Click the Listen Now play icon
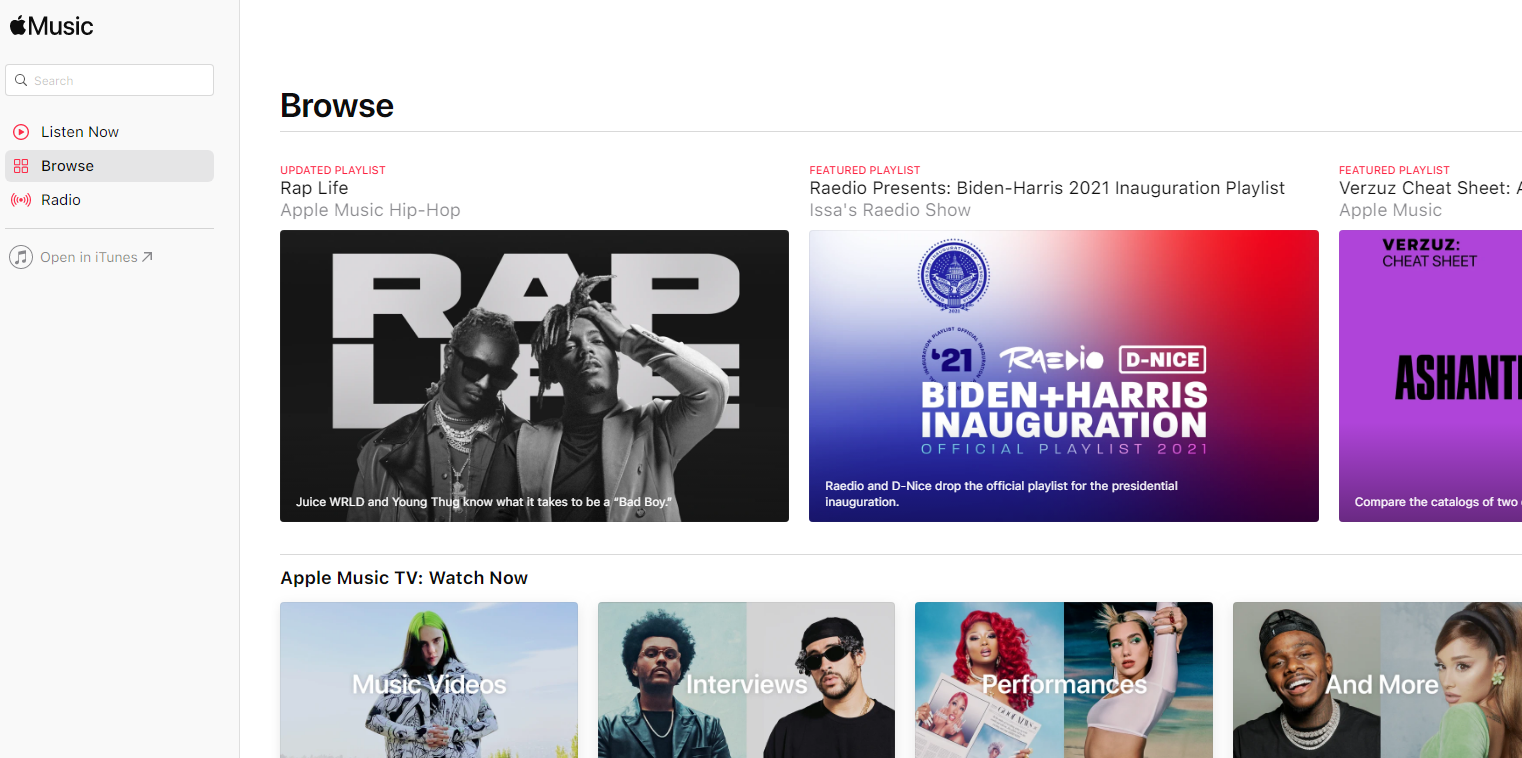Image resolution: width=1522 pixels, height=758 pixels. click(x=21, y=132)
